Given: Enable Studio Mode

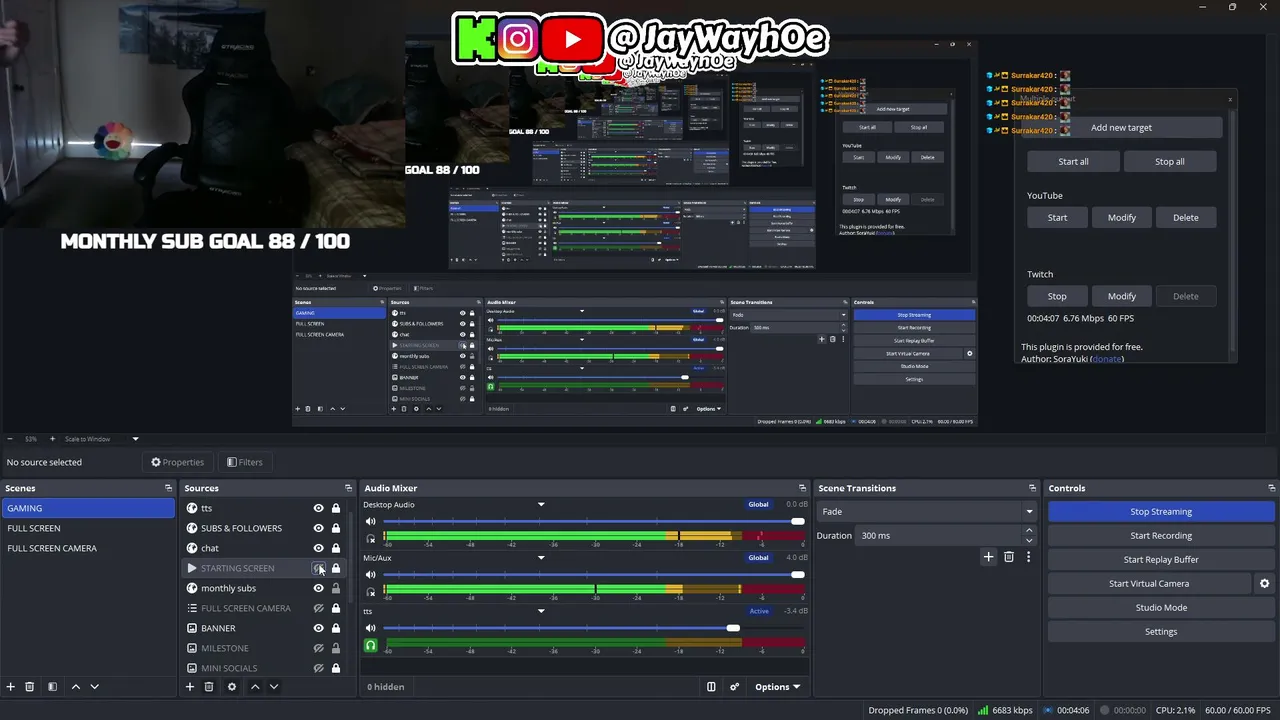Looking at the screenshot, I should tap(1161, 608).
